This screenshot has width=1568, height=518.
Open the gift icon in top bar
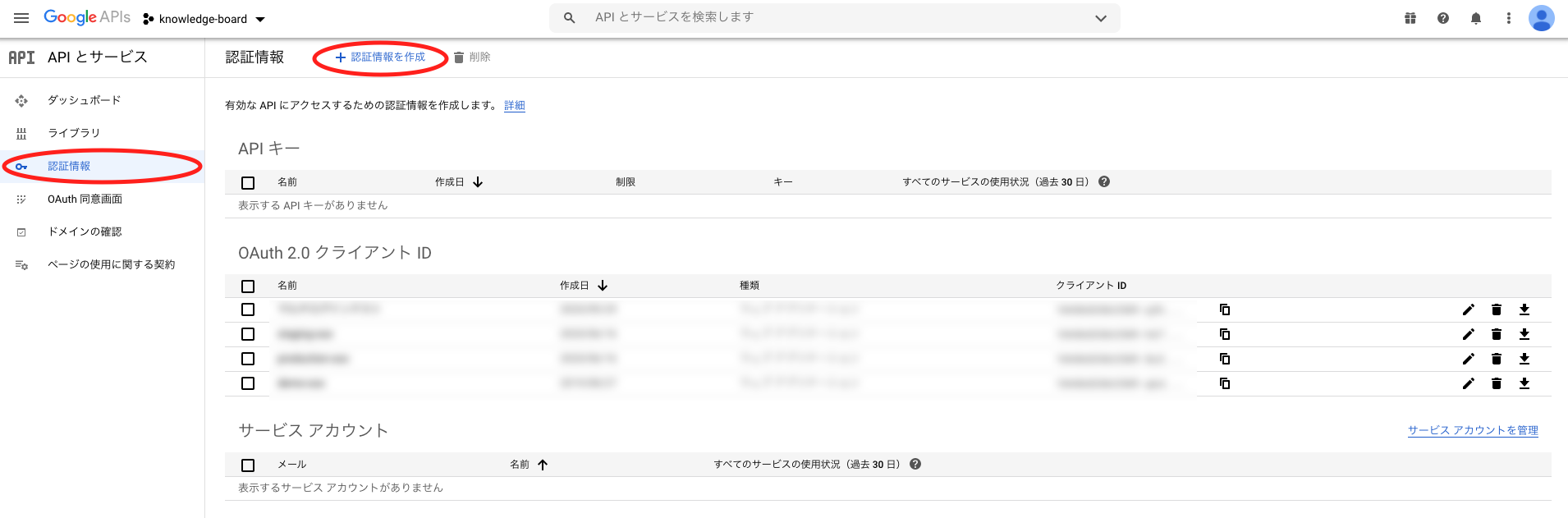1410,18
